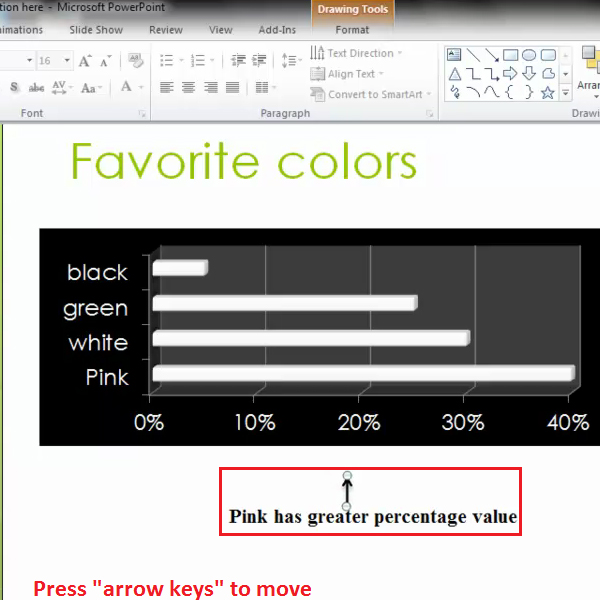Click the Numbering icon
This screenshot has width=600, height=600.
(x=198, y=60)
